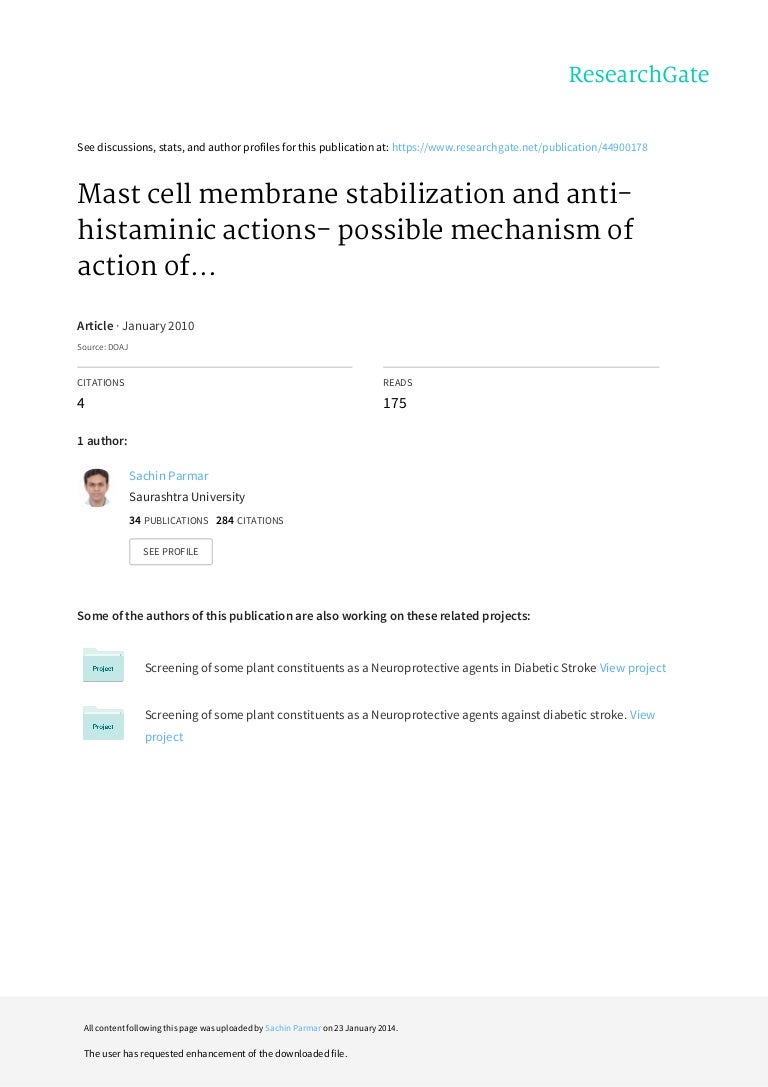Click the article title heading
Viewport: 768px width, 1087px height.
click(355, 229)
